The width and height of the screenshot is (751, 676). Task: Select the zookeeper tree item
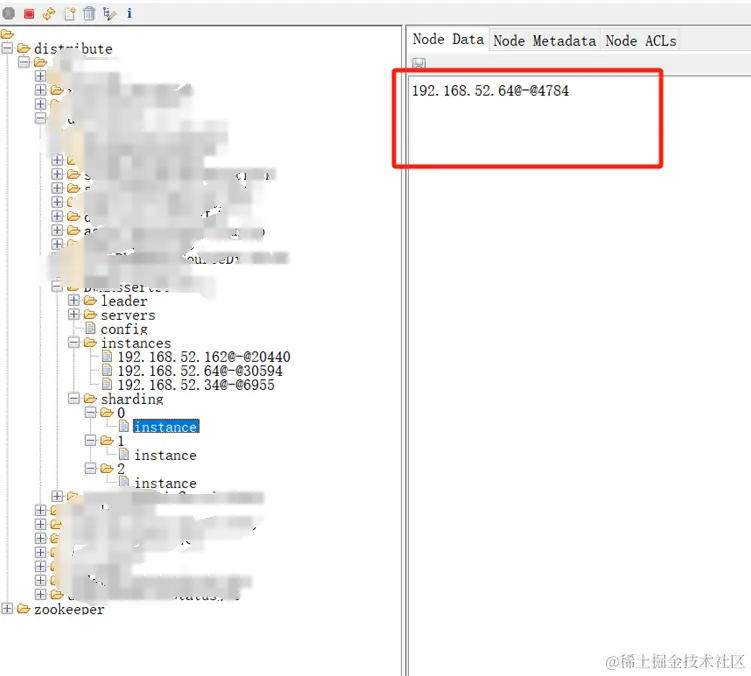pyautogui.click(x=69, y=609)
